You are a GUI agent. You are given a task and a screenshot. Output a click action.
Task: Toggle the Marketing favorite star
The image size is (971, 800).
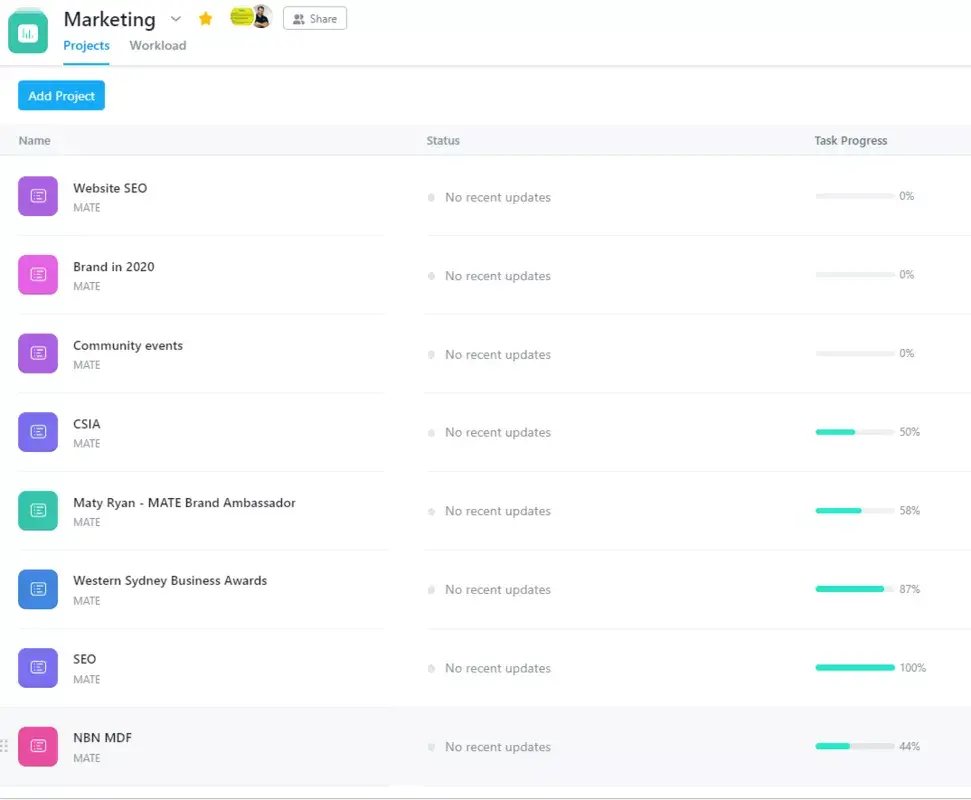click(x=205, y=19)
